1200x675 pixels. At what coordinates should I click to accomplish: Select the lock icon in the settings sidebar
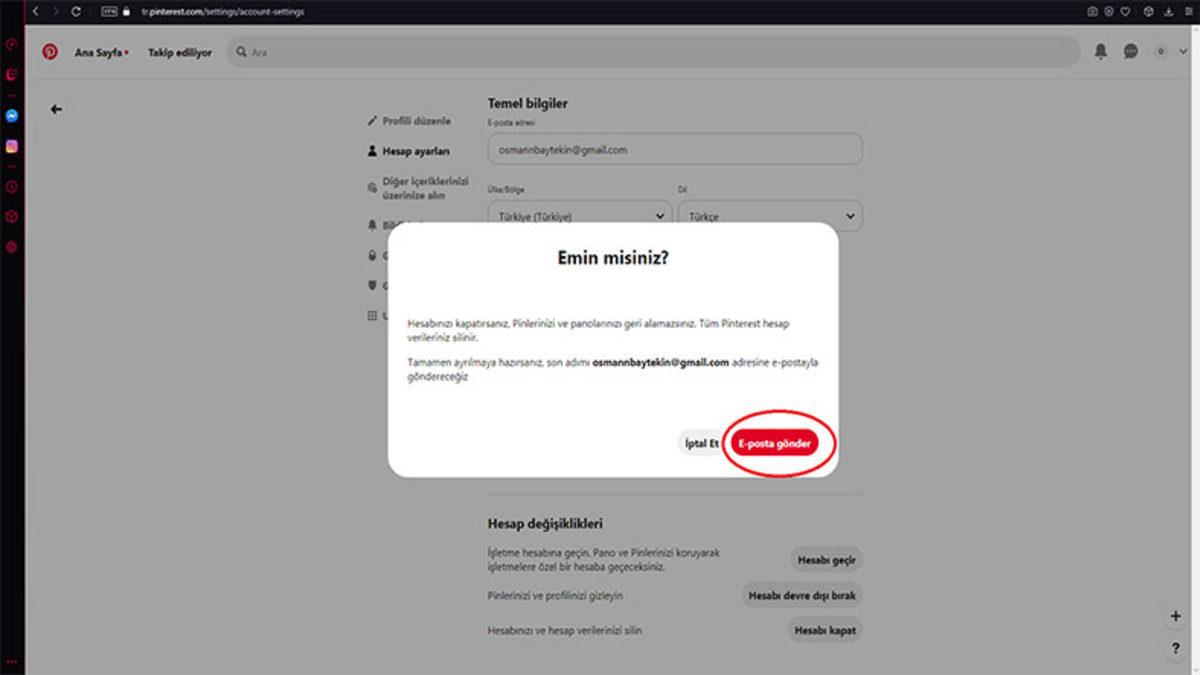(x=371, y=255)
